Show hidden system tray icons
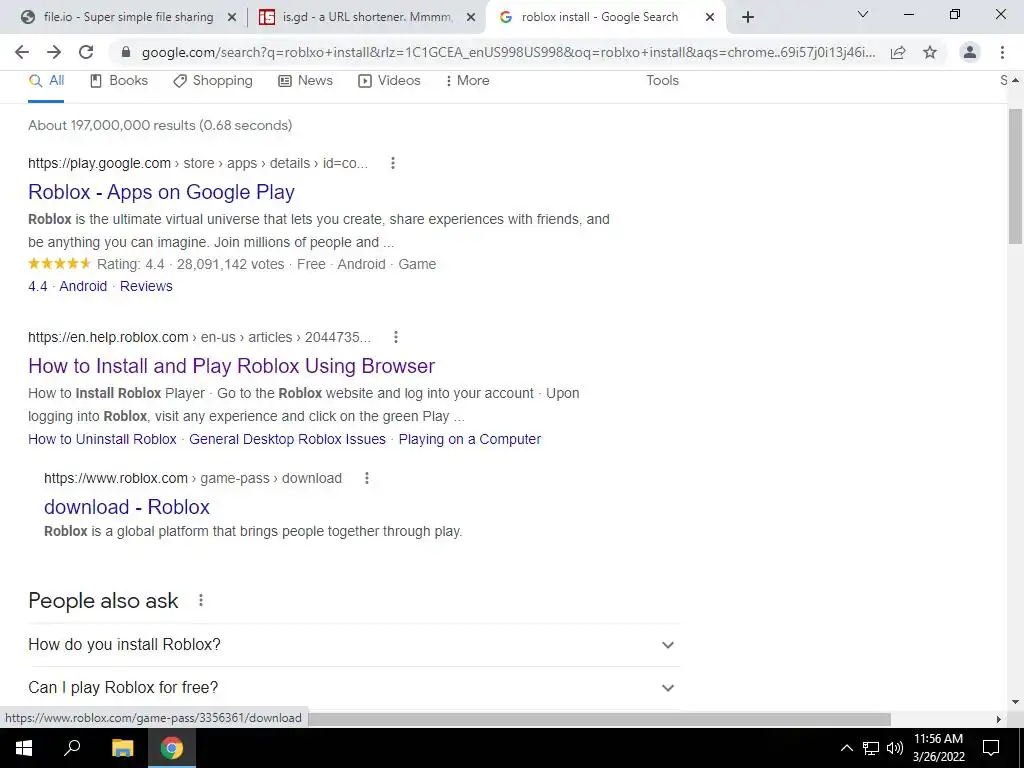 pyautogui.click(x=846, y=748)
